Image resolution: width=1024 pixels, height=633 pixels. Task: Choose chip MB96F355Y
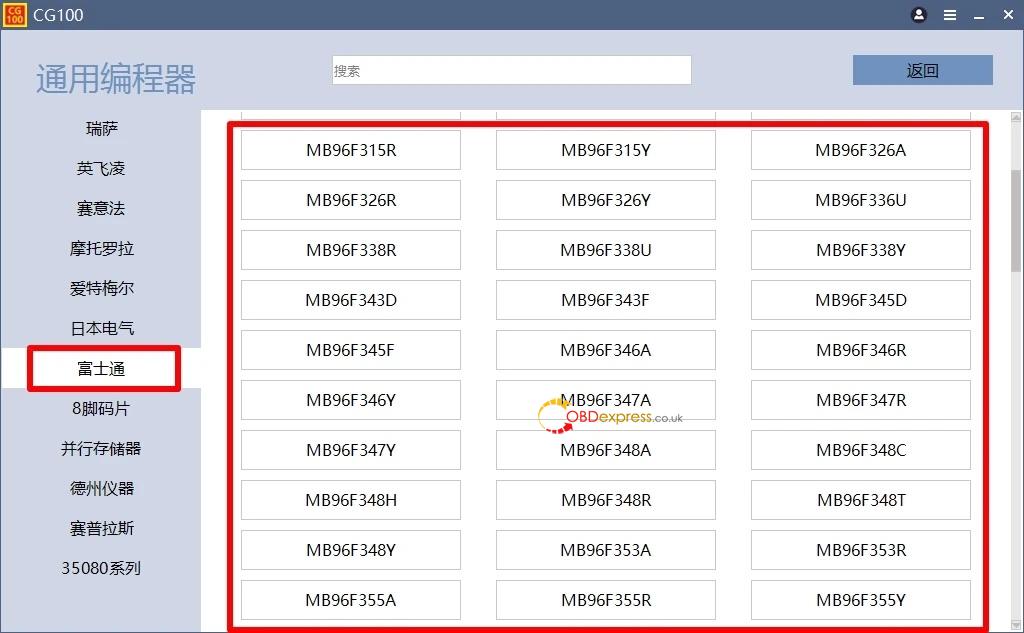860,601
